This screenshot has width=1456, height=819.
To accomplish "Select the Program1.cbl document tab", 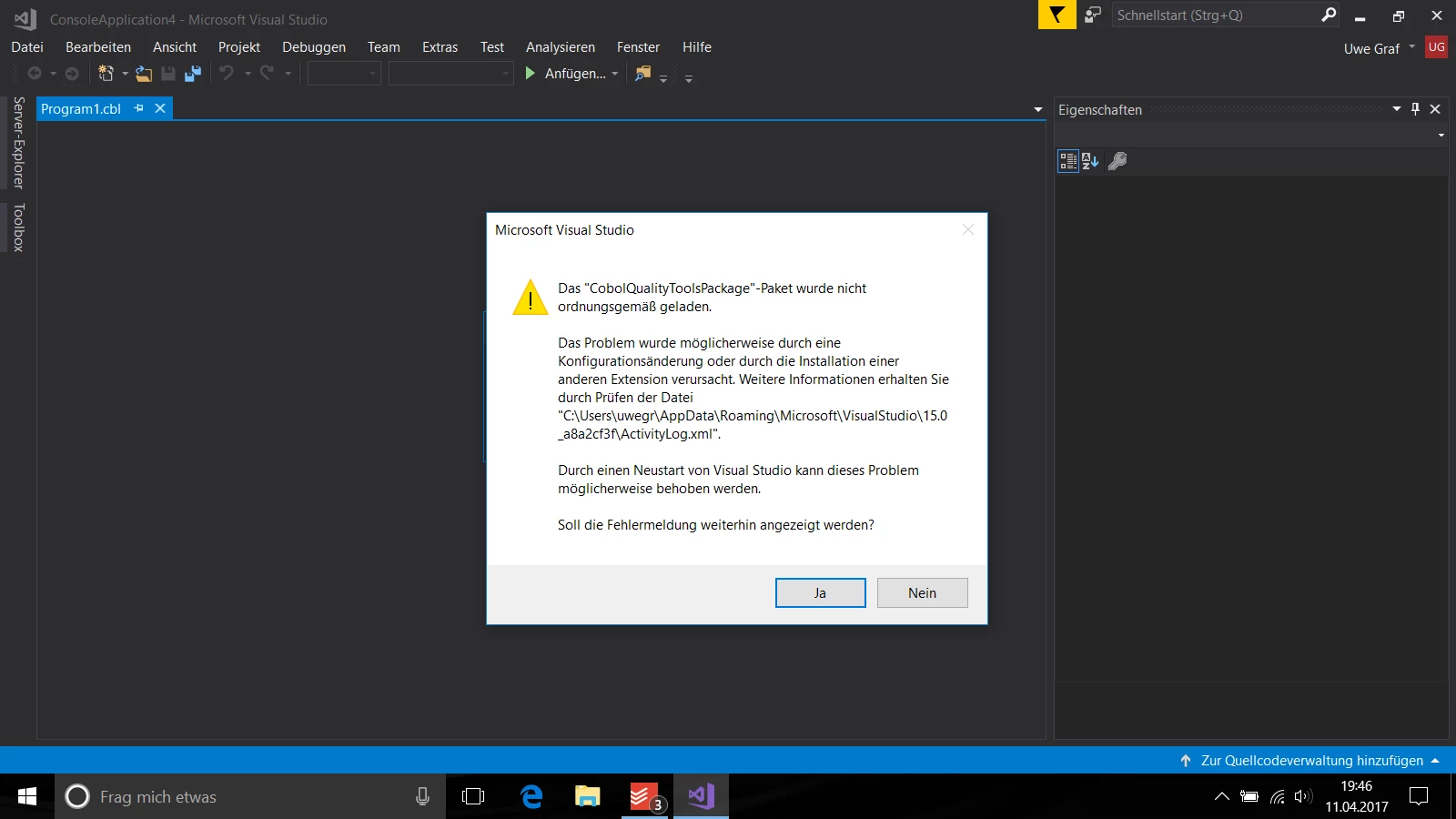I will point(81,109).
